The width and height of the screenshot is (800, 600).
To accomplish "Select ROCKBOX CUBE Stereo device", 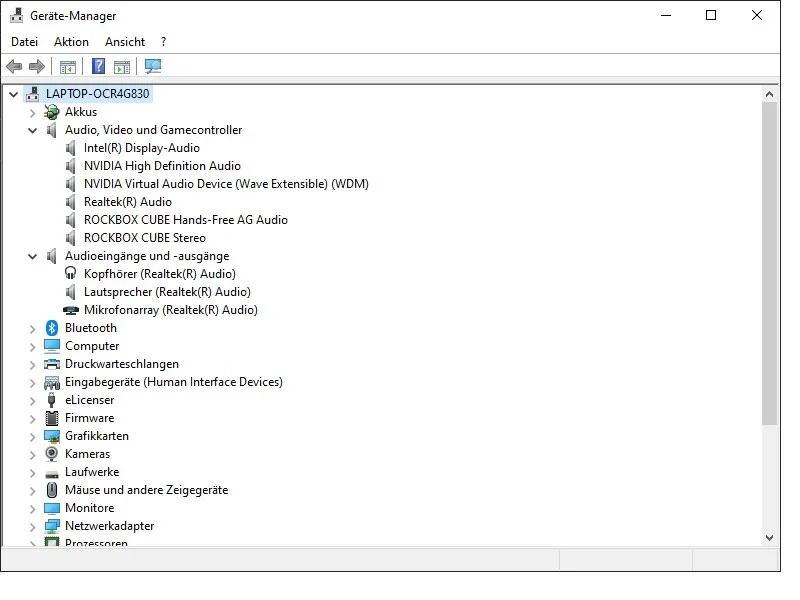I will point(145,238).
